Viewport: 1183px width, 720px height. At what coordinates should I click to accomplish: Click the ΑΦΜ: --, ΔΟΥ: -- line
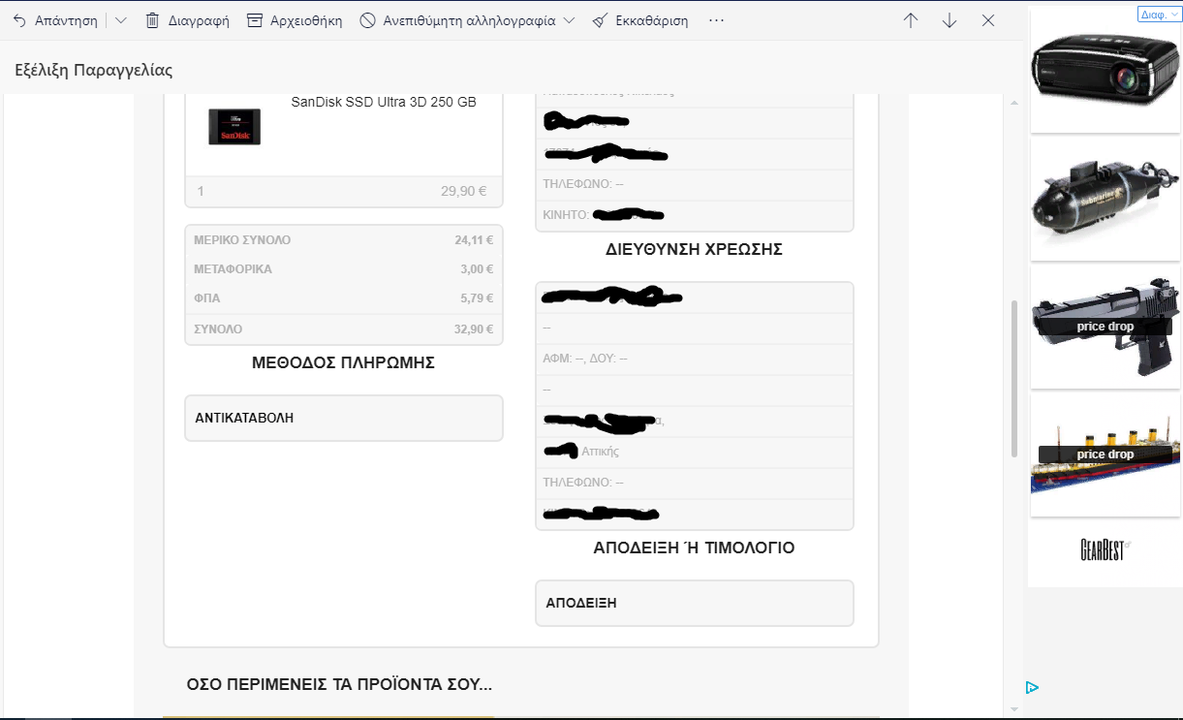[x=585, y=358]
